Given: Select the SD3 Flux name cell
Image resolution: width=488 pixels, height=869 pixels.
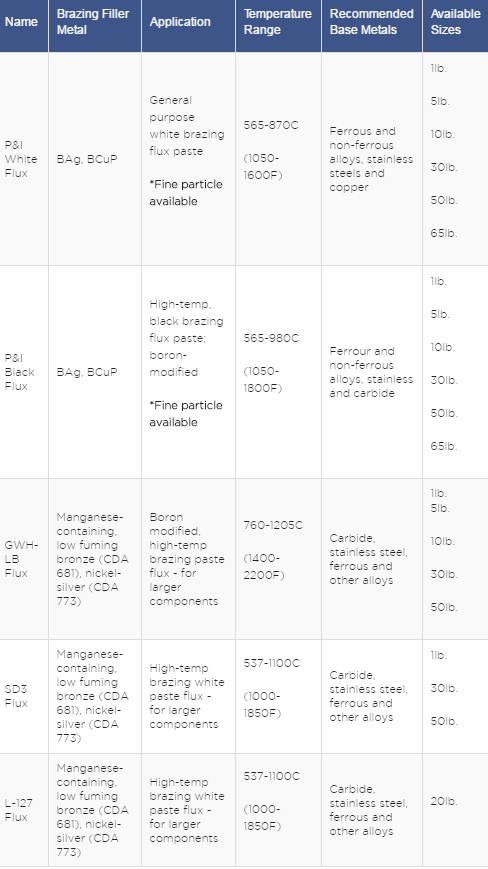Looking at the screenshot, I should (16, 696).
